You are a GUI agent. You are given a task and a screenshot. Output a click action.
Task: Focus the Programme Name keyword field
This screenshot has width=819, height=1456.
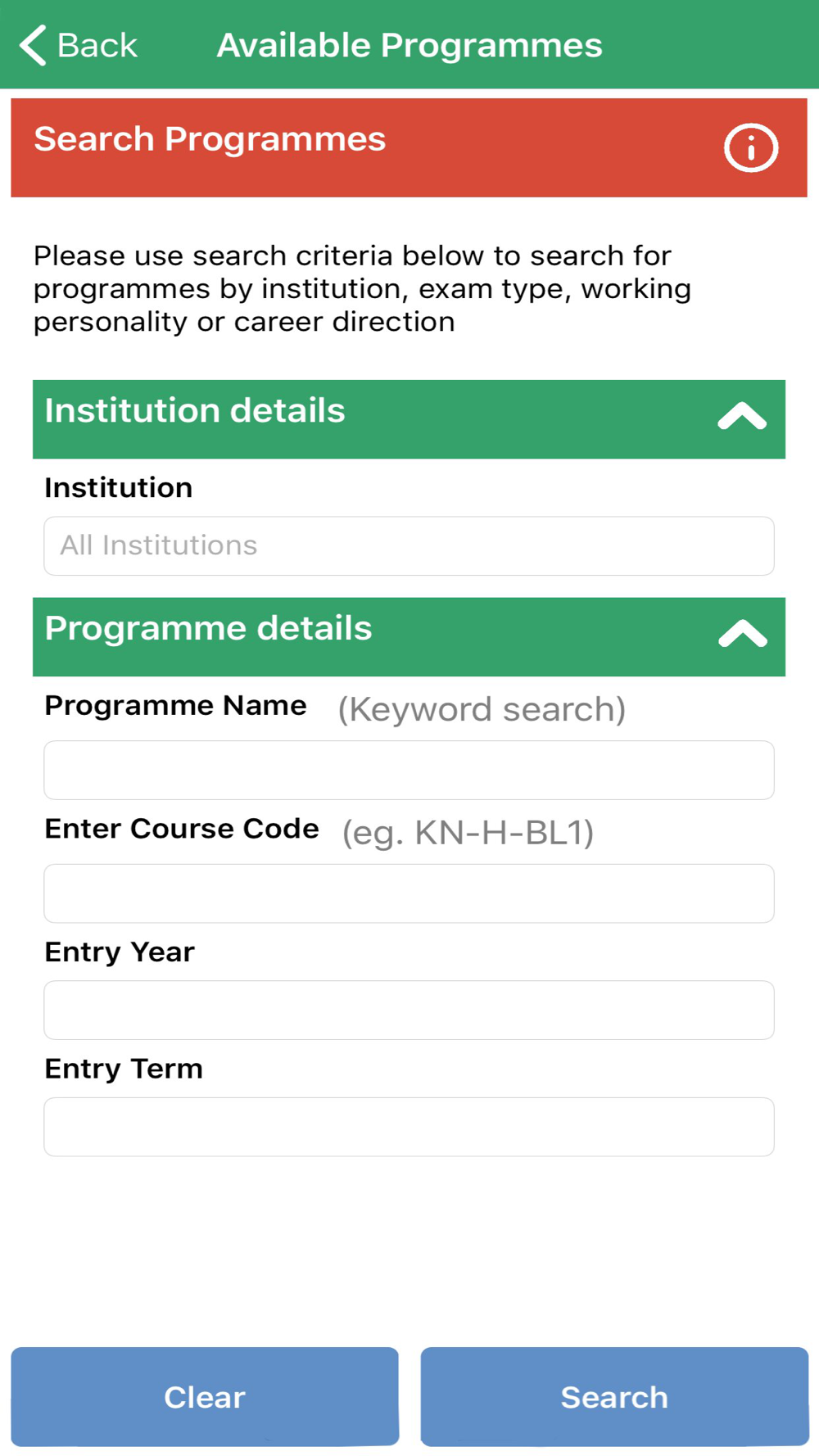409,771
